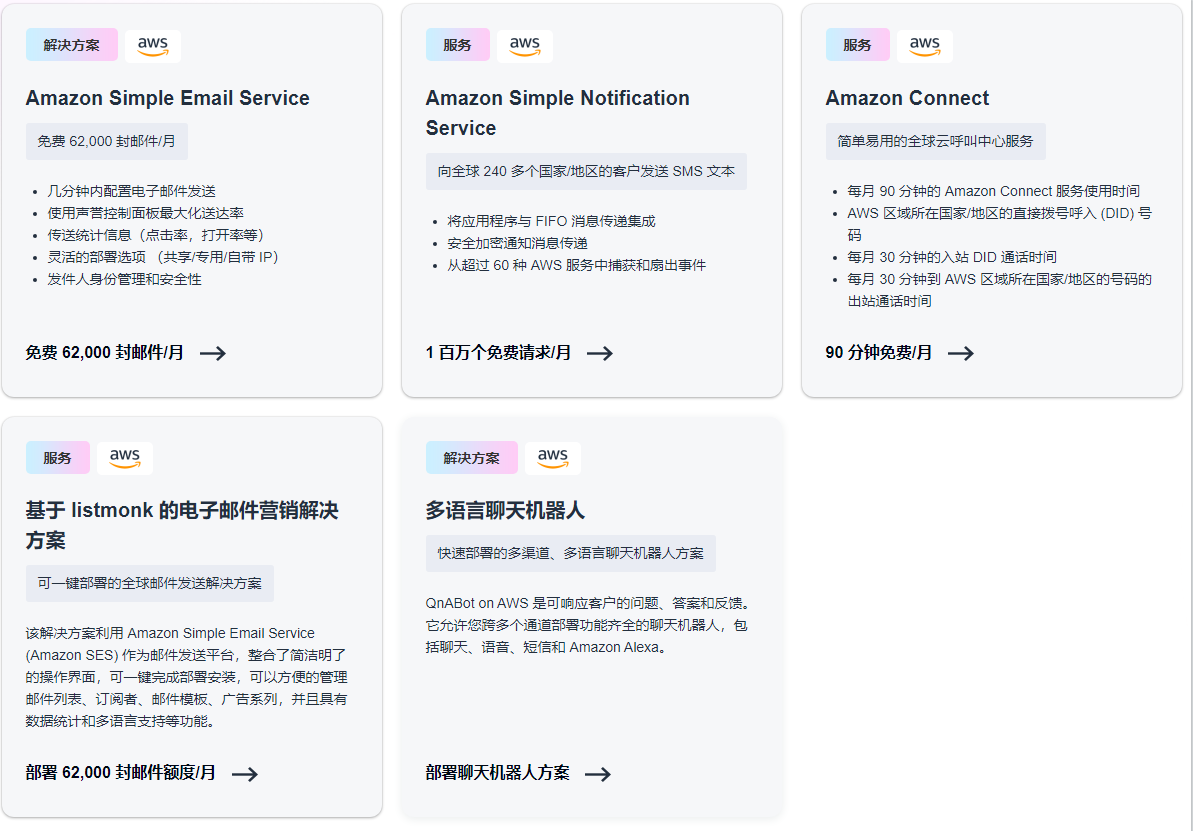
Task: Select the 服务 tag on the Notification Service card
Action: tap(457, 45)
